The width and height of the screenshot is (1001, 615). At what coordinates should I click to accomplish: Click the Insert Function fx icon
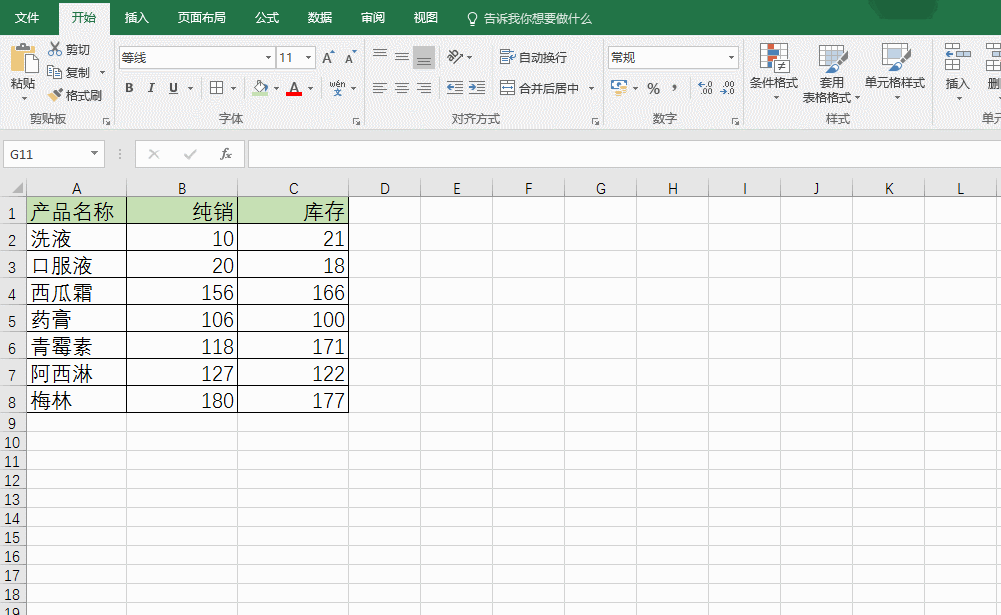pyautogui.click(x=225, y=155)
